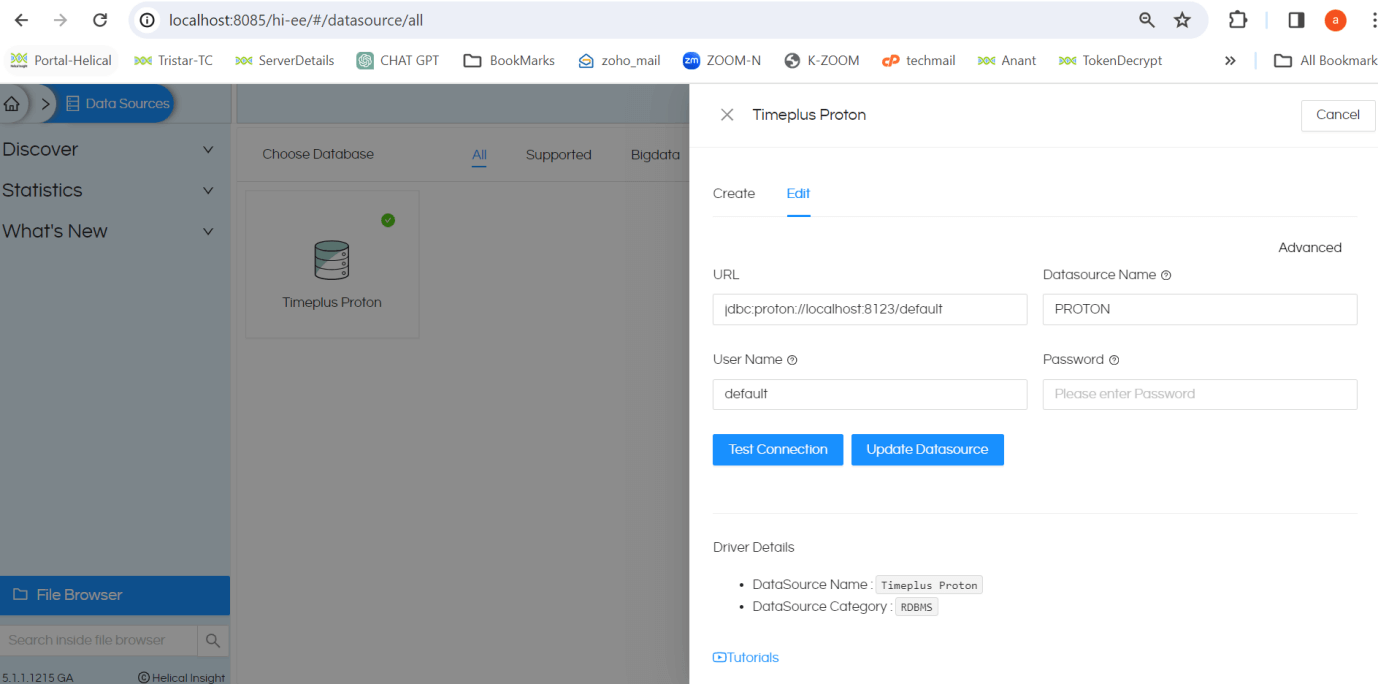Click the home icon in the breadcrumb
The width and height of the screenshot is (1378, 684).
(13, 103)
